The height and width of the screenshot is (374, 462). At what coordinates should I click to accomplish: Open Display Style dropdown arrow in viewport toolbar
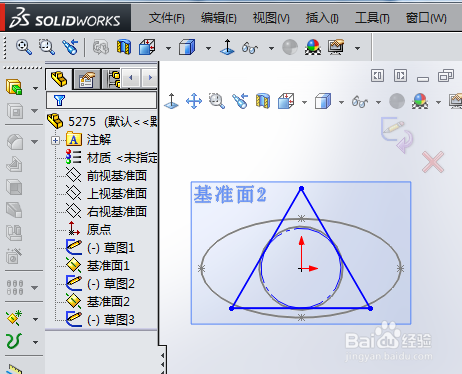click(x=341, y=102)
